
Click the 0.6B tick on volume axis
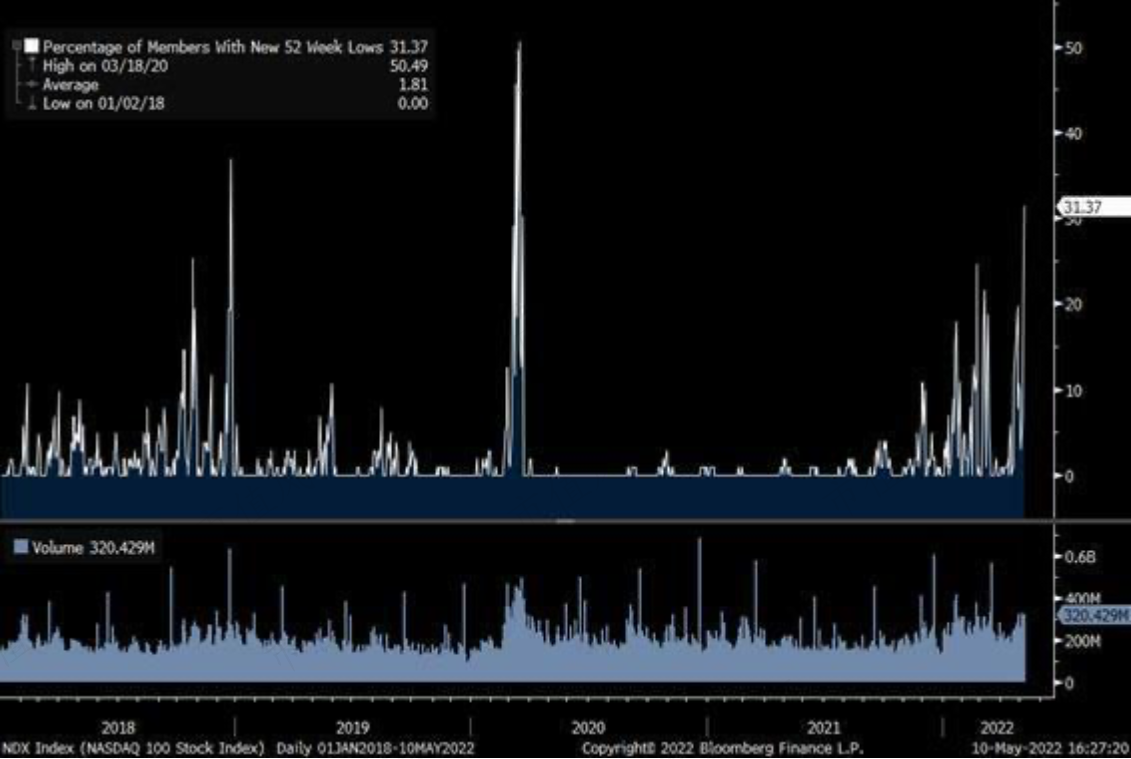click(1080, 557)
